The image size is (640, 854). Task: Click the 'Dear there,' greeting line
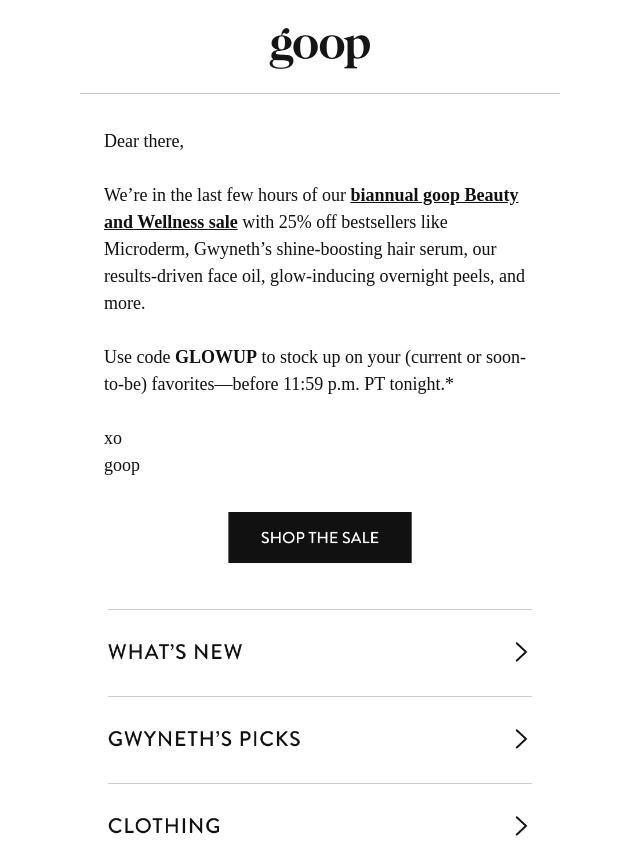[x=144, y=142]
